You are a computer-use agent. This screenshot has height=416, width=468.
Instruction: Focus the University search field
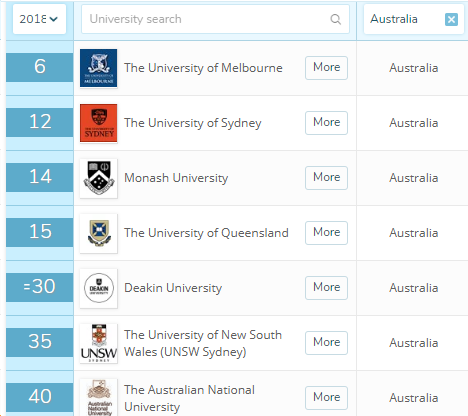pyautogui.click(x=215, y=19)
